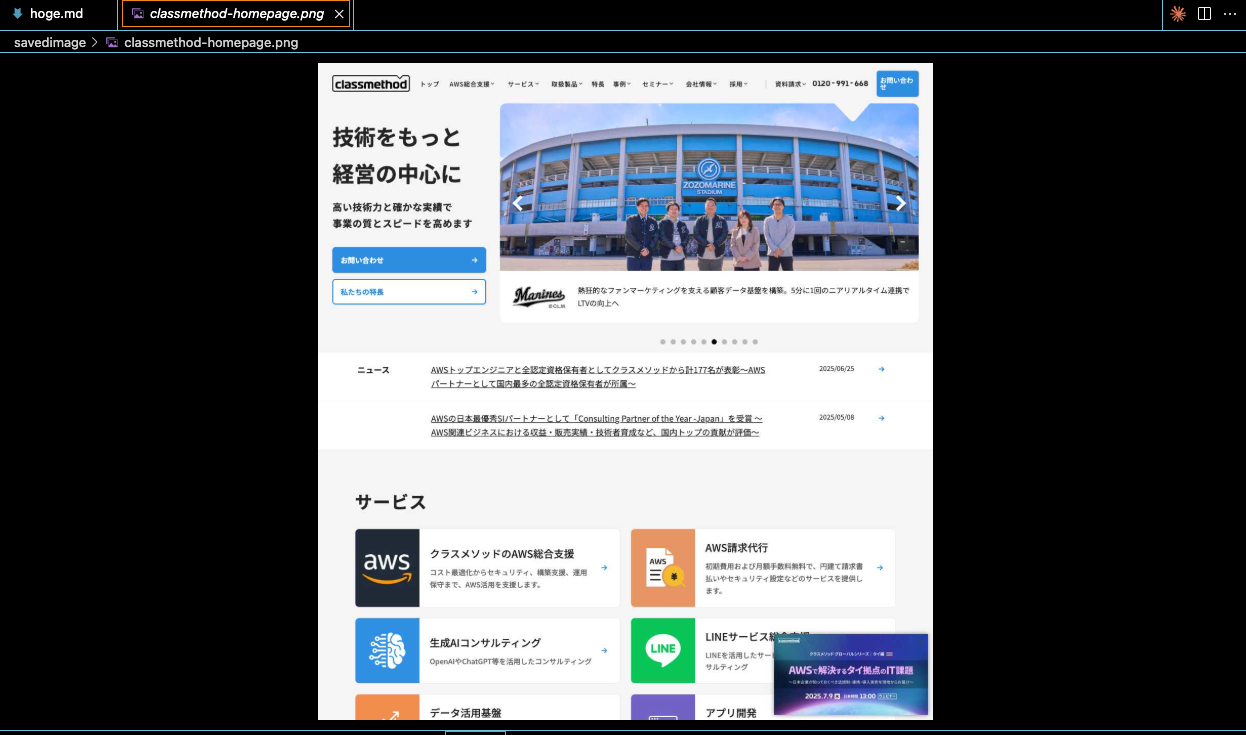The width and height of the screenshot is (1246, 735).
Task: Open the AWSトップエンジニア 177名 news headline
Action: (598, 376)
